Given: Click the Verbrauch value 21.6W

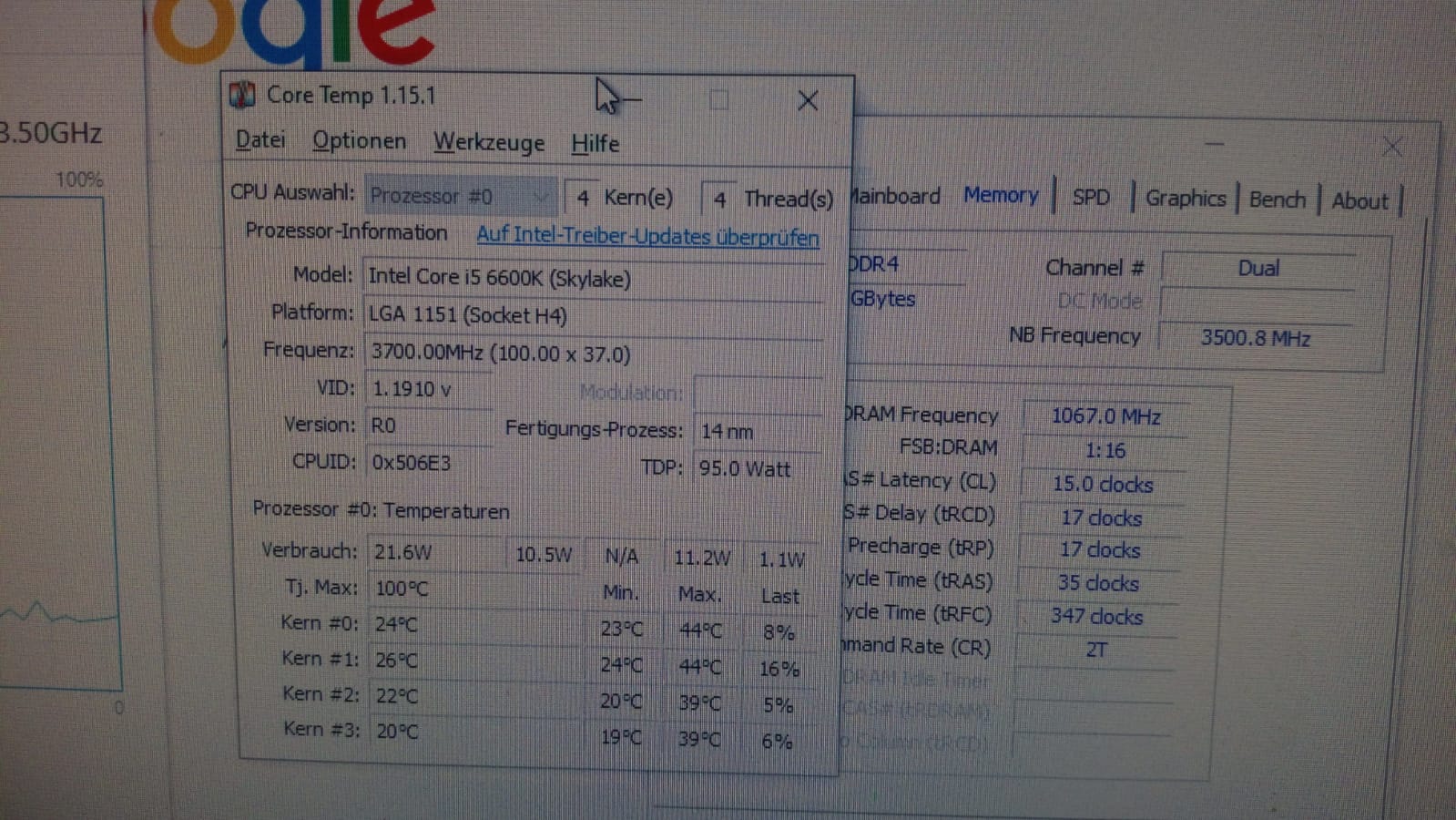Looking at the screenshot, I should coord(435,552).
